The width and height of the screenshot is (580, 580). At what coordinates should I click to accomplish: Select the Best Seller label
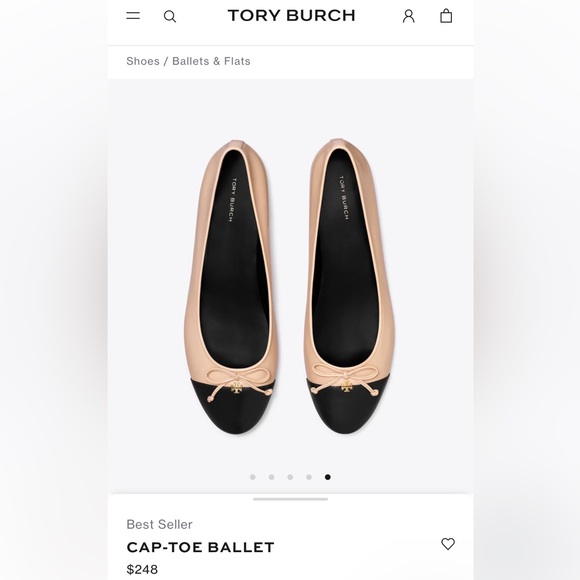(x=159, y=524)
